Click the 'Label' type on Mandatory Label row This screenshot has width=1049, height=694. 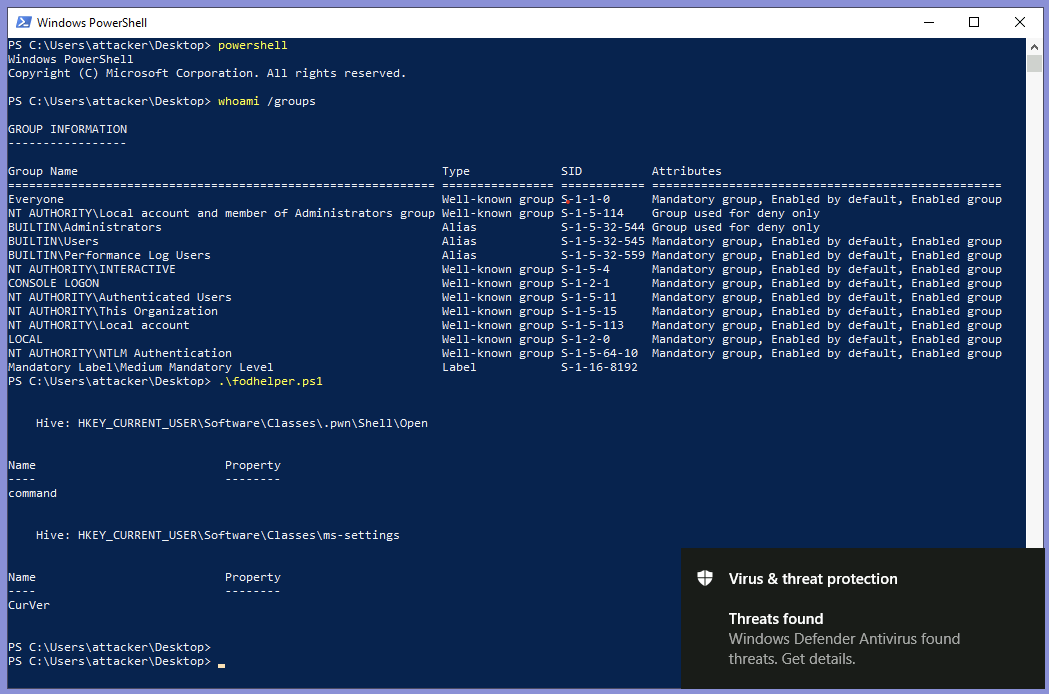coord(459,367)
